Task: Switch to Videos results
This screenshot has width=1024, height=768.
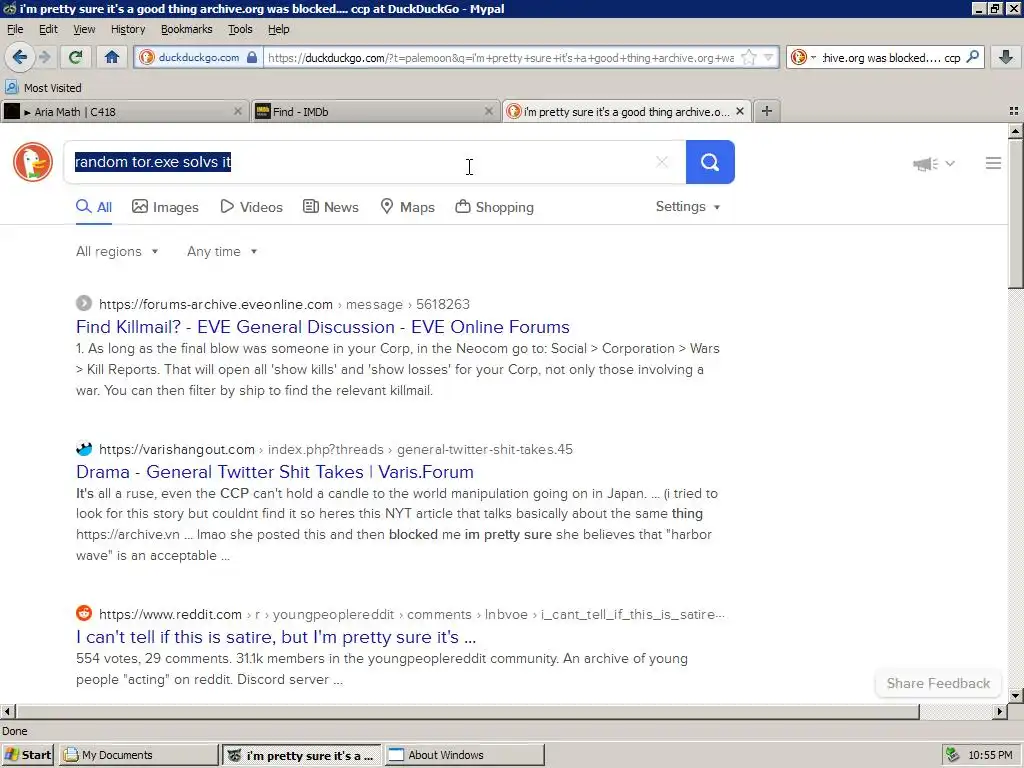Action: [x=251, y=208]
